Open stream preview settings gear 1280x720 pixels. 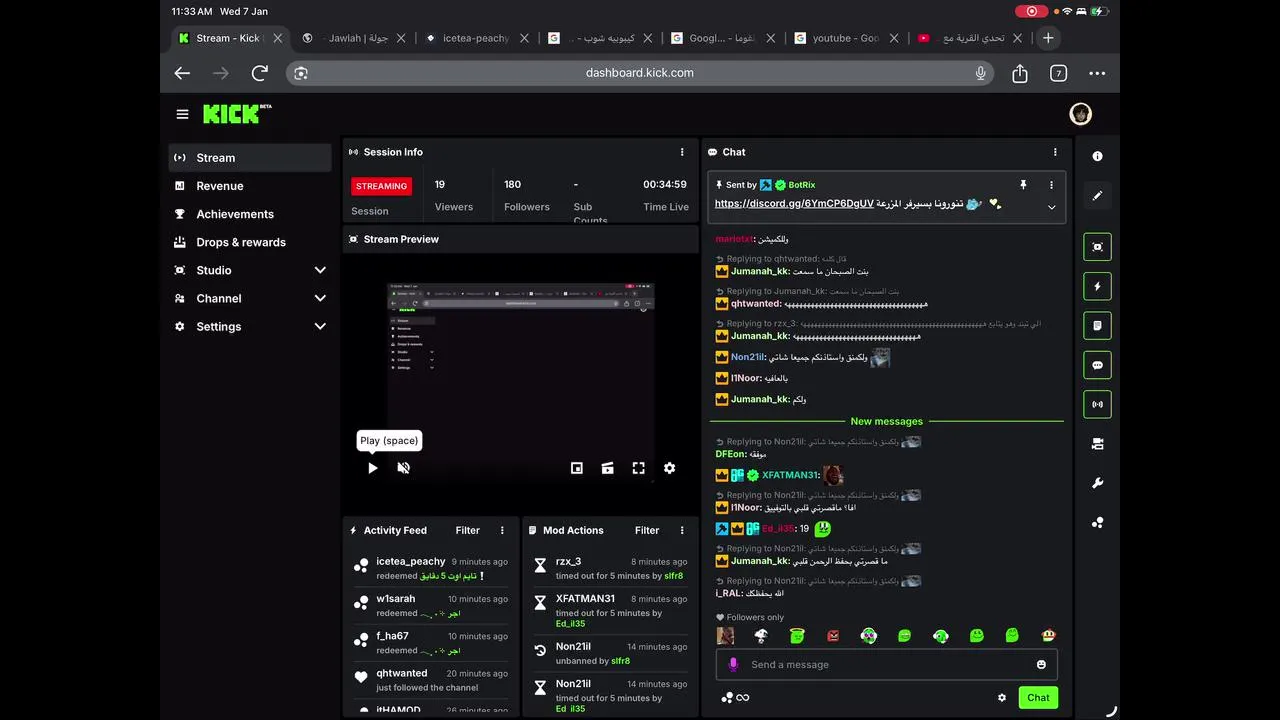coord(669,468)
